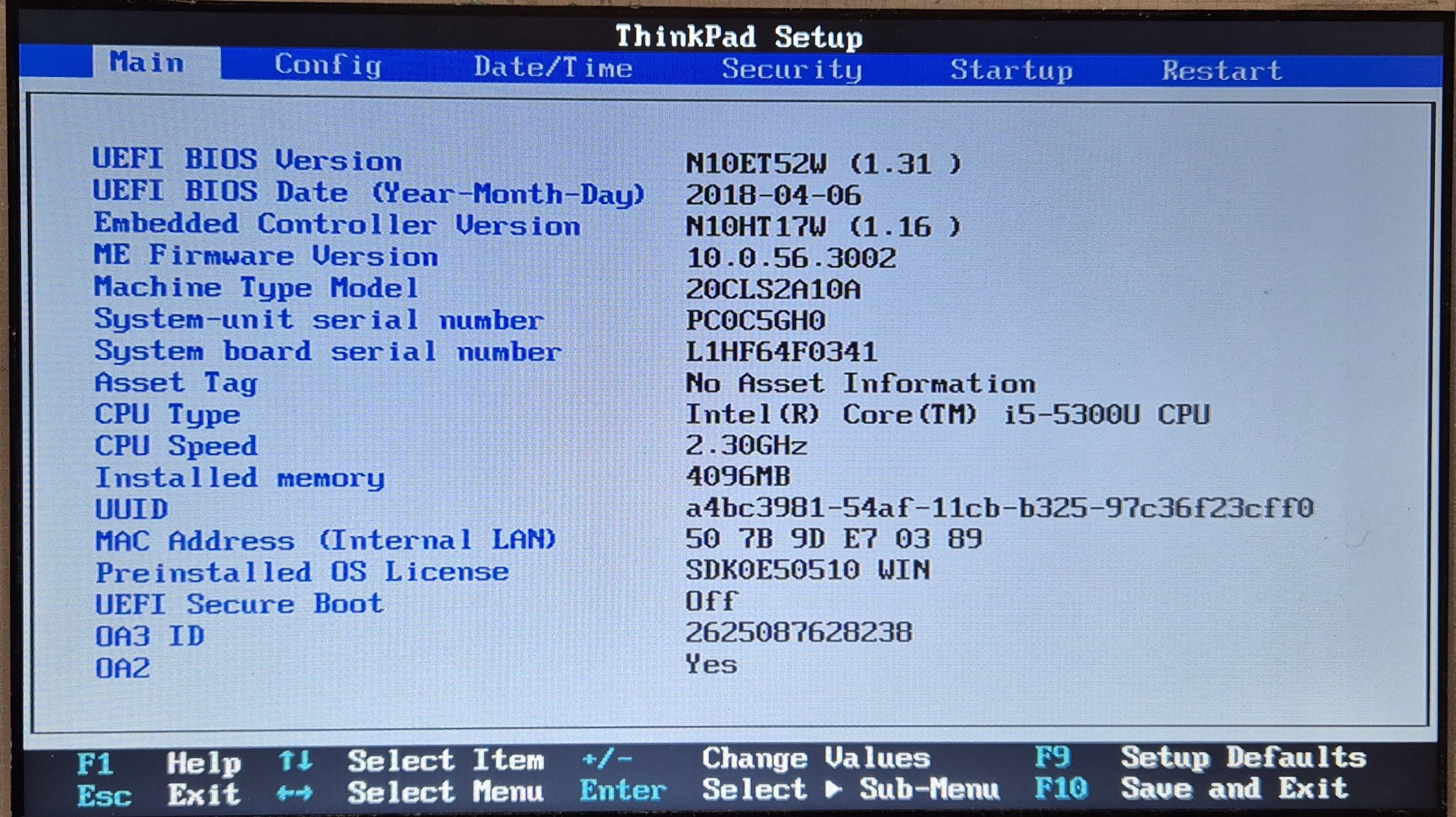The width and height of the screenshot is (1456, 817).
Task: Click Secure Boot value Off
Action: coord(712,602)
